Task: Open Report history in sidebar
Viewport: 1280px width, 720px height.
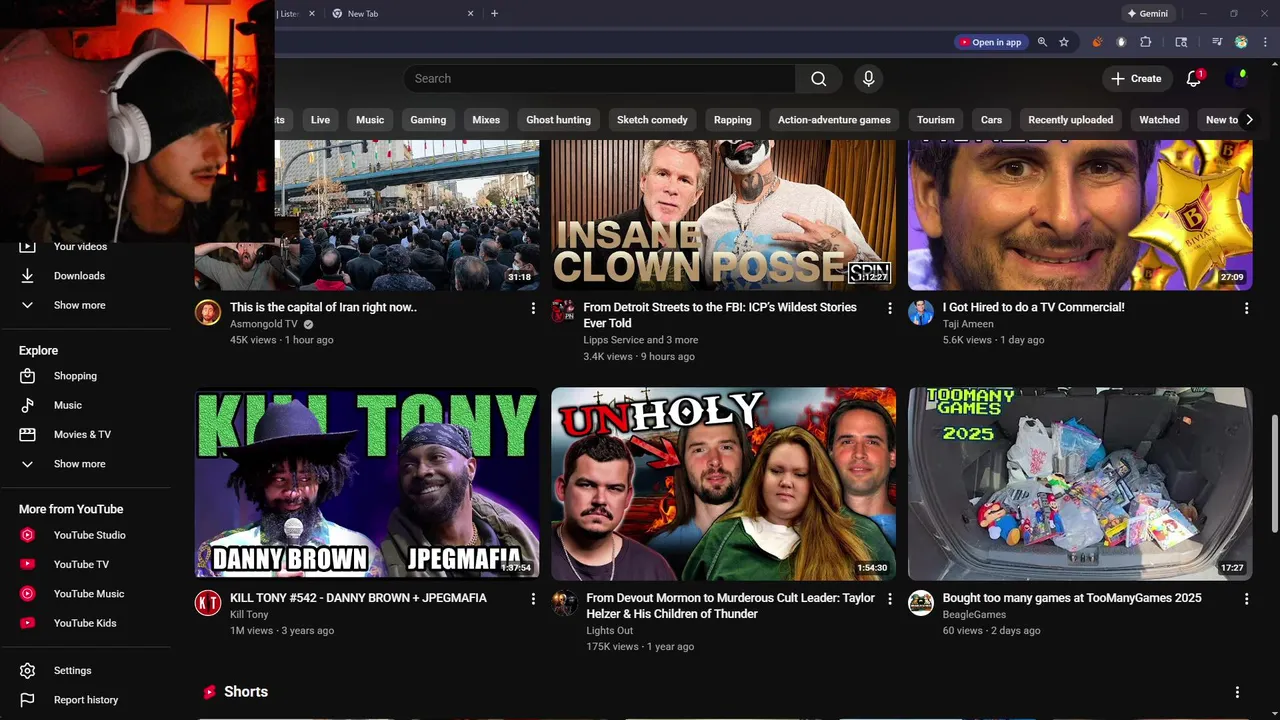Action: click(85, 700)
